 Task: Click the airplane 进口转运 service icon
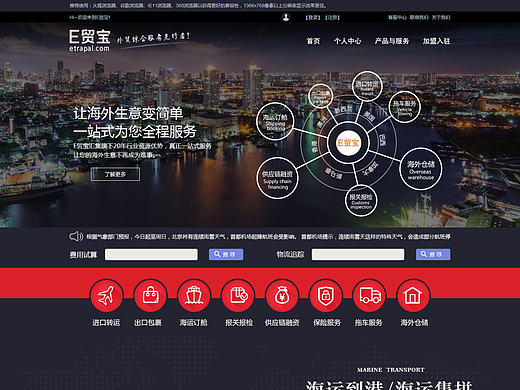click(106, 296)
